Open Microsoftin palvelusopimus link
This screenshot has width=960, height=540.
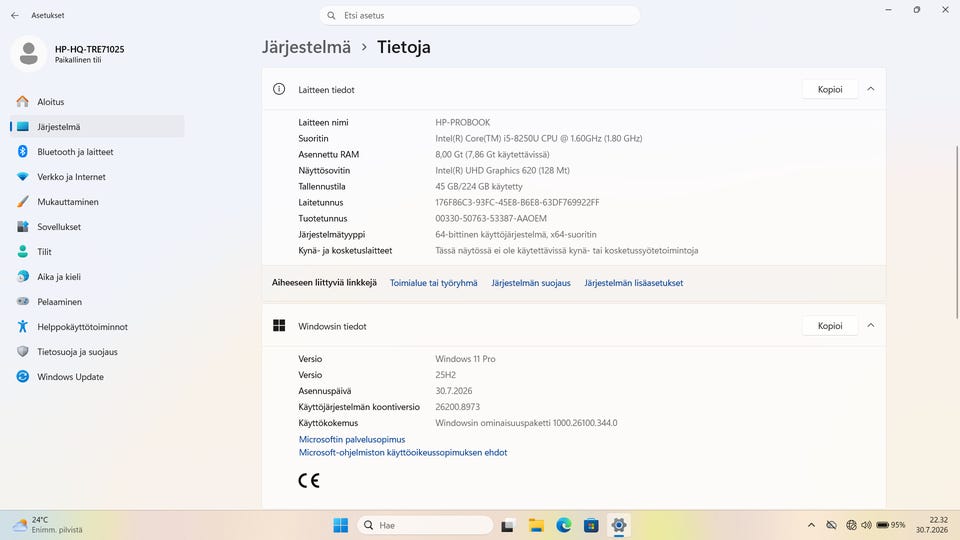coord(352,440)
